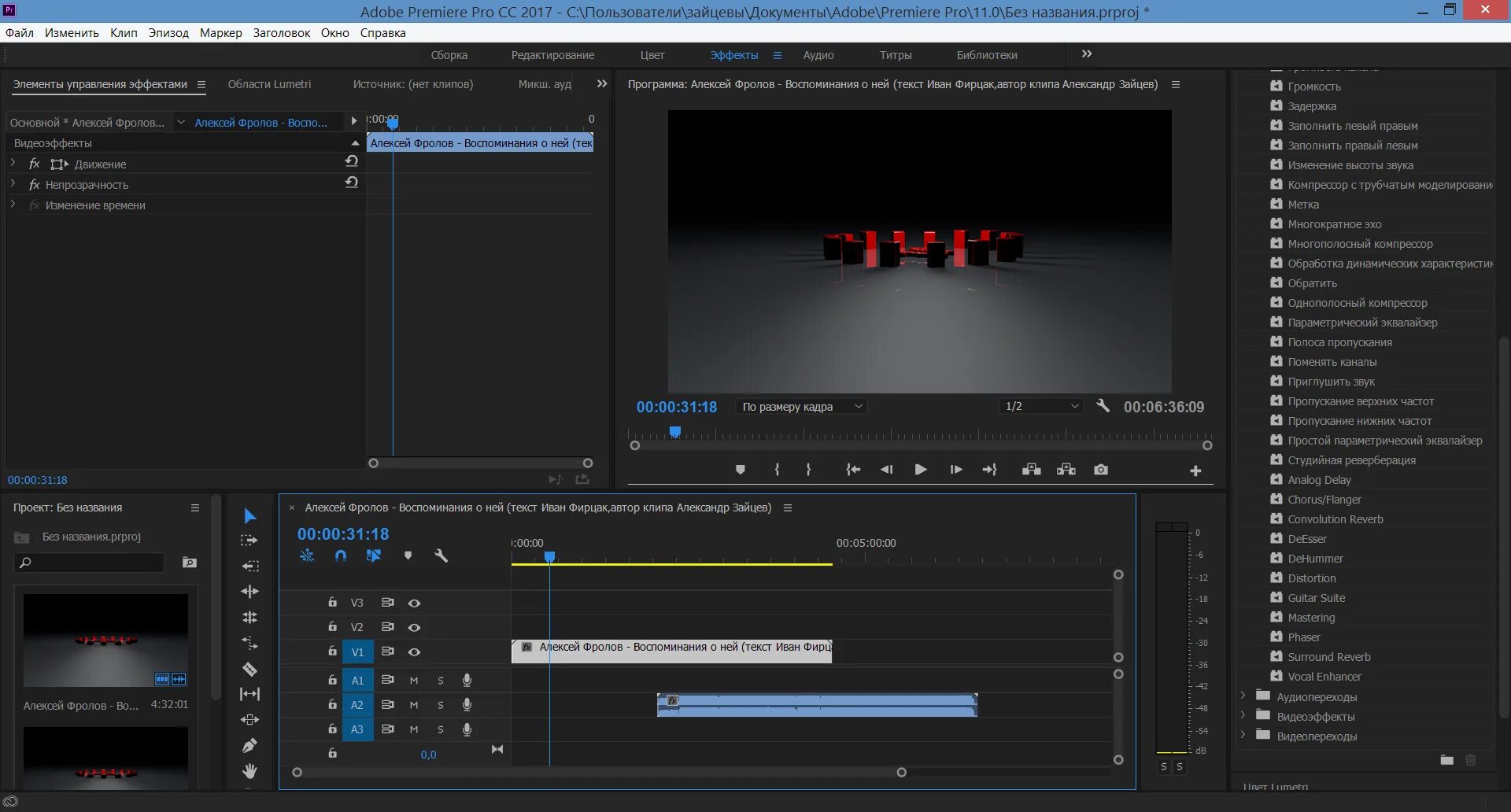Mute audio track A1

pos(414,681)
